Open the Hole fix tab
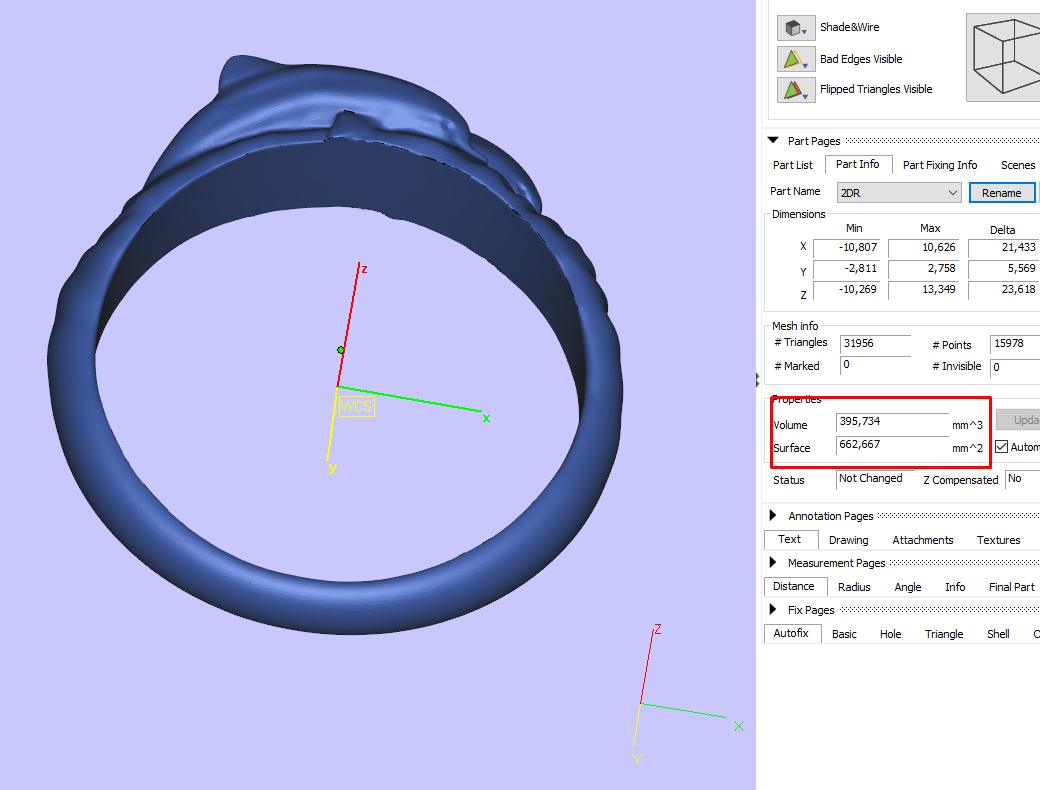 [x=890, y=634]
